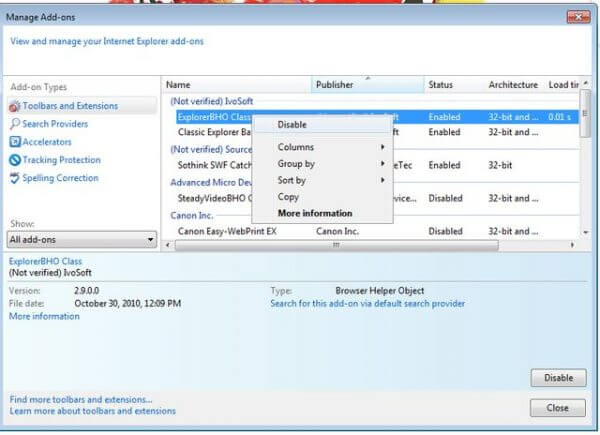Select the SteadyVideoBHO row
The image size is (600, 435).
377,198
